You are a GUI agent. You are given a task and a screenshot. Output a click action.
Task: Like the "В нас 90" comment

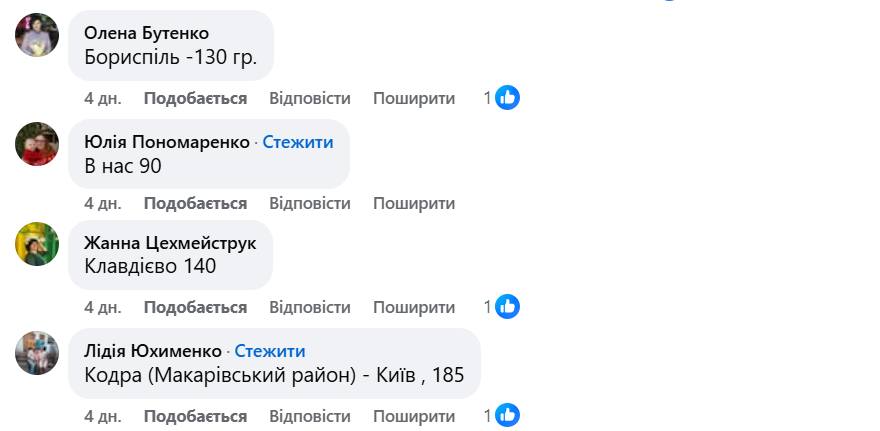[195, 203]
